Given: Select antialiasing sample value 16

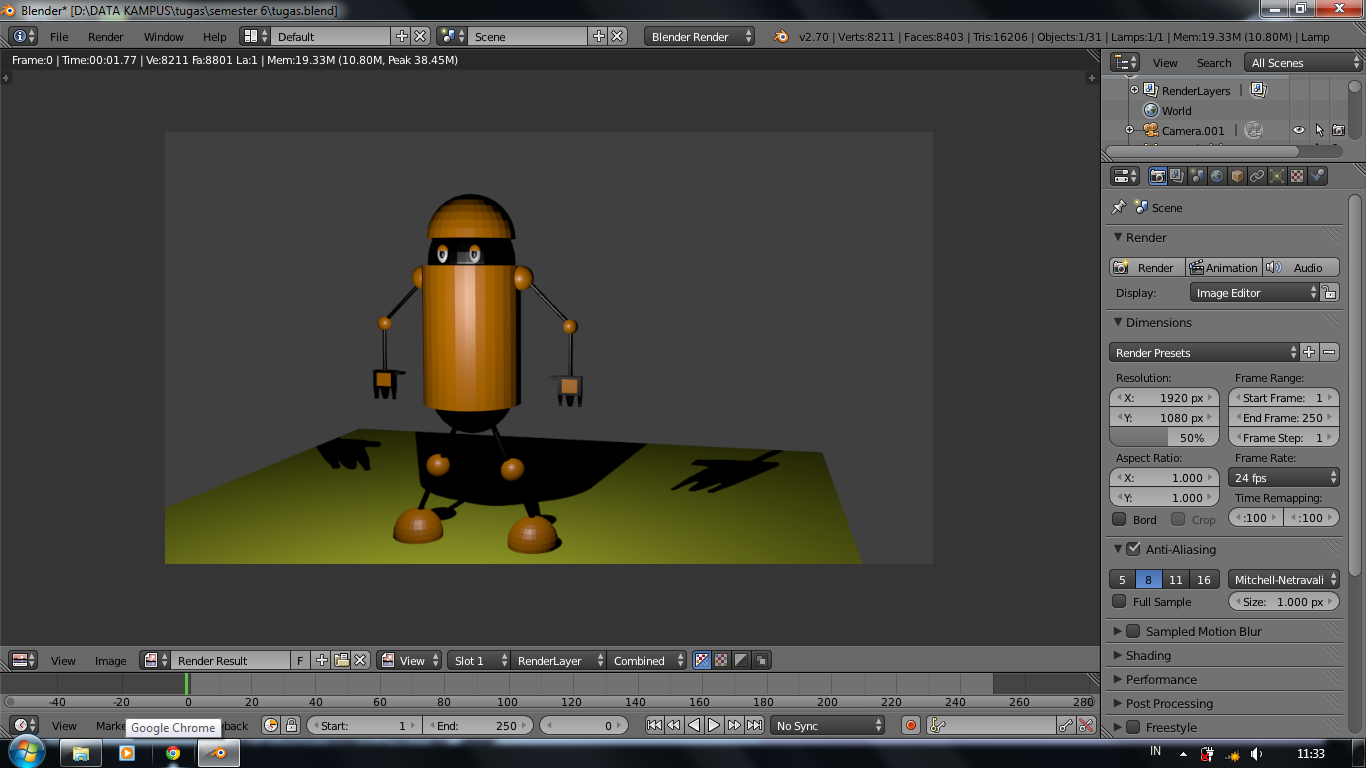Looking at the screenshot, I should click(1204, 578).
